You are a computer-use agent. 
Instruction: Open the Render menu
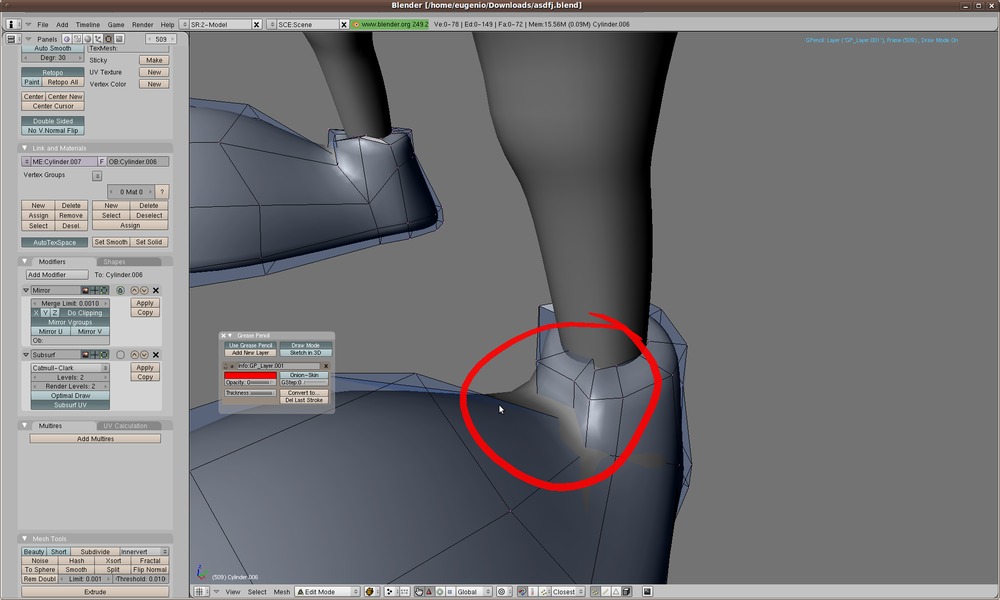click(x=142, y=24)
